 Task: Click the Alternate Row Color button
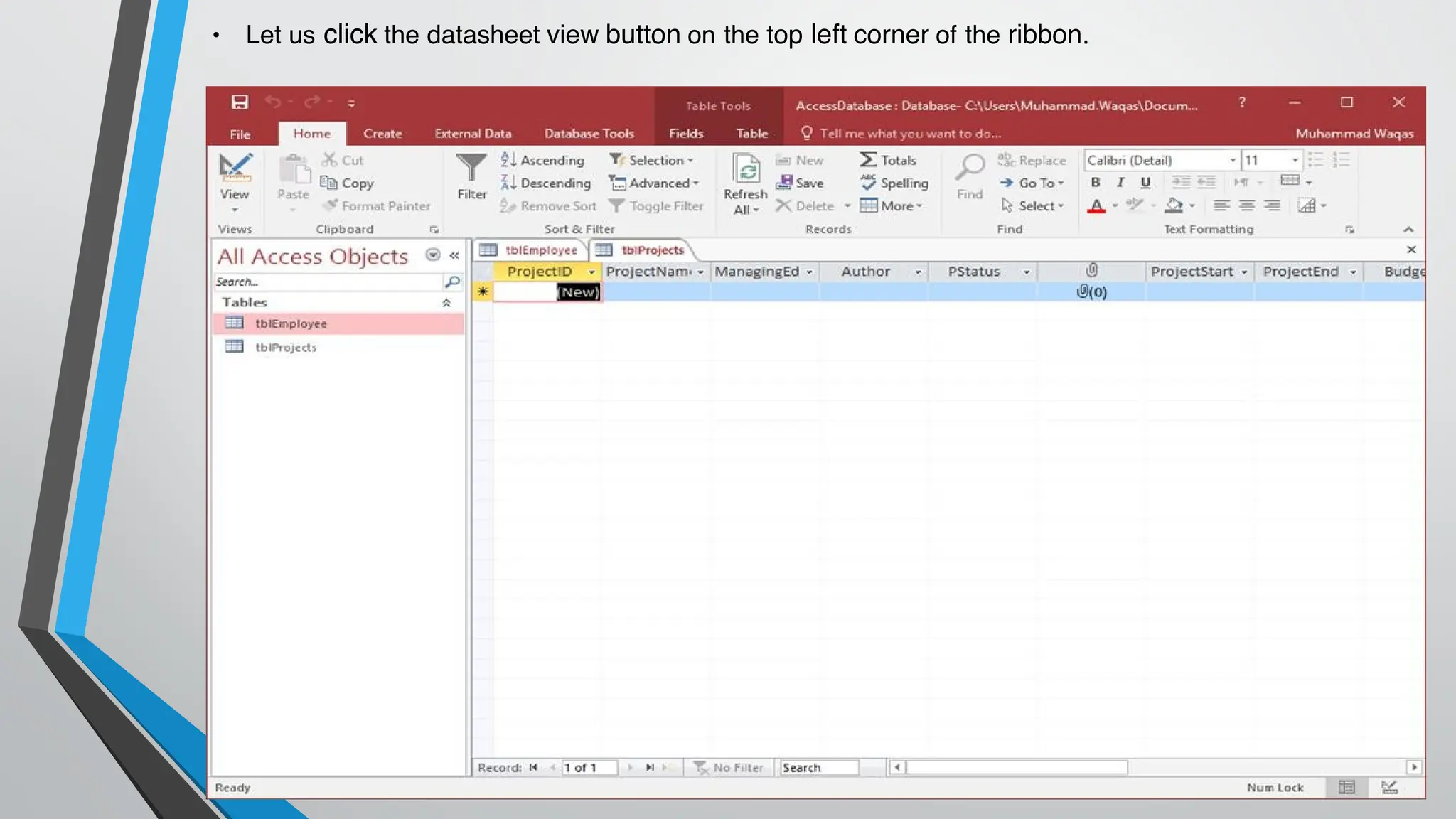[x=1306, y=206]
